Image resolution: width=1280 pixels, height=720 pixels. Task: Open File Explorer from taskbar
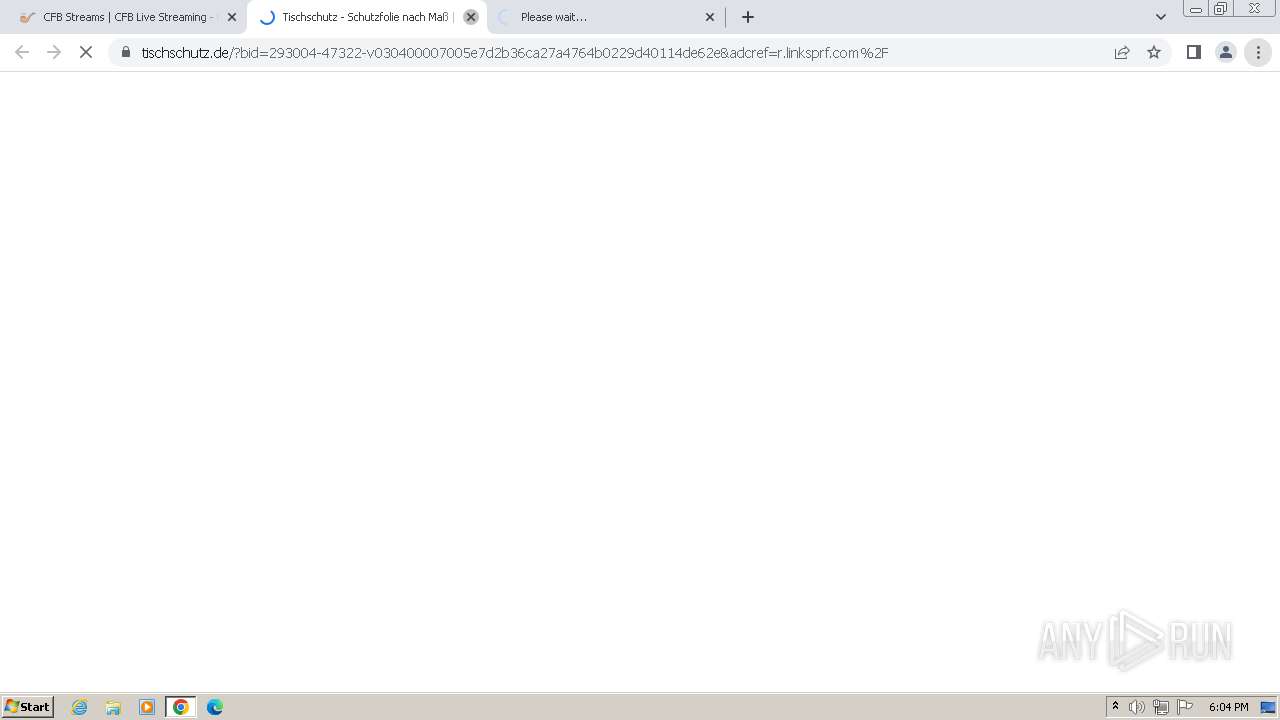coord(113,707)
